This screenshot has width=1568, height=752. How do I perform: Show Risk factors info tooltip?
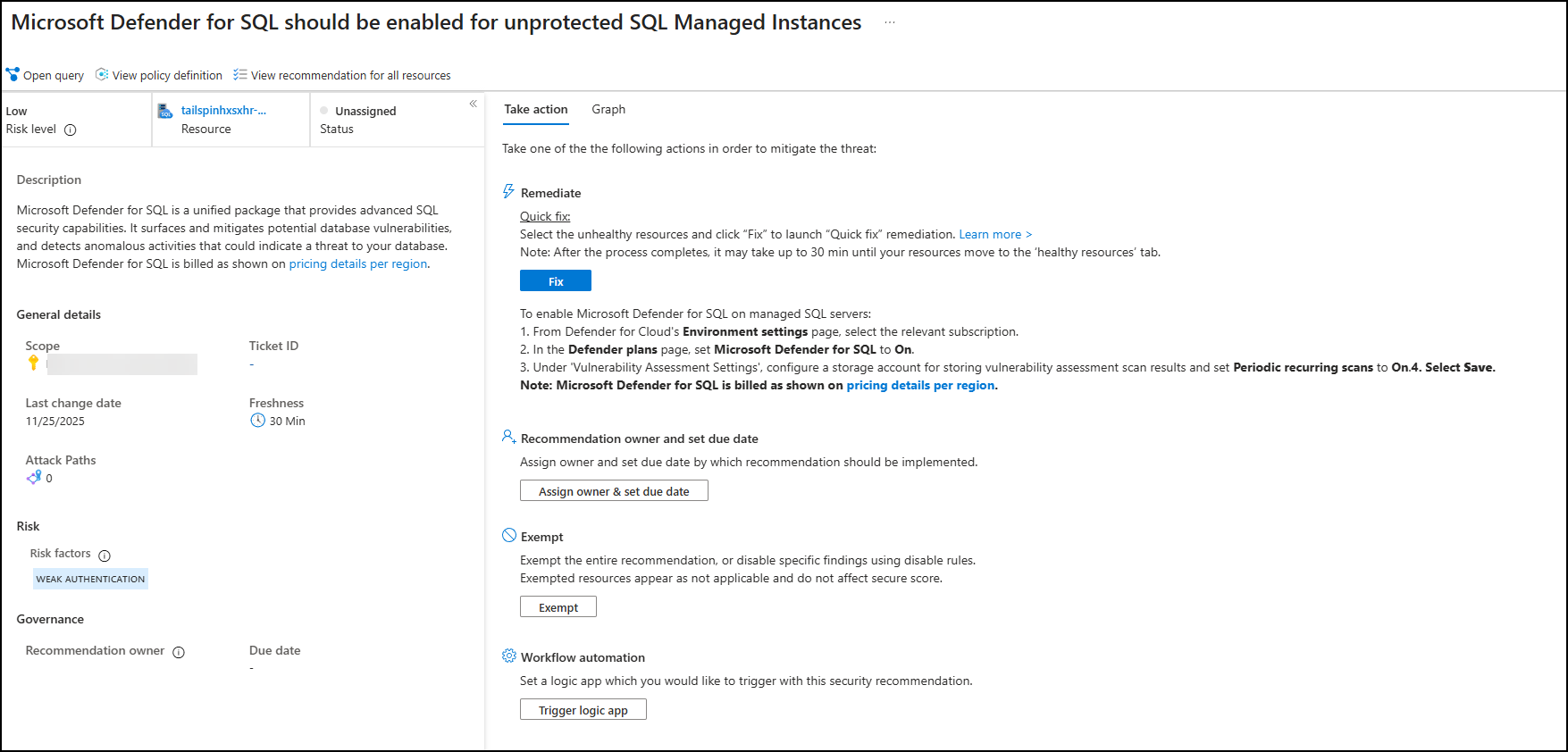coord(105,556)
